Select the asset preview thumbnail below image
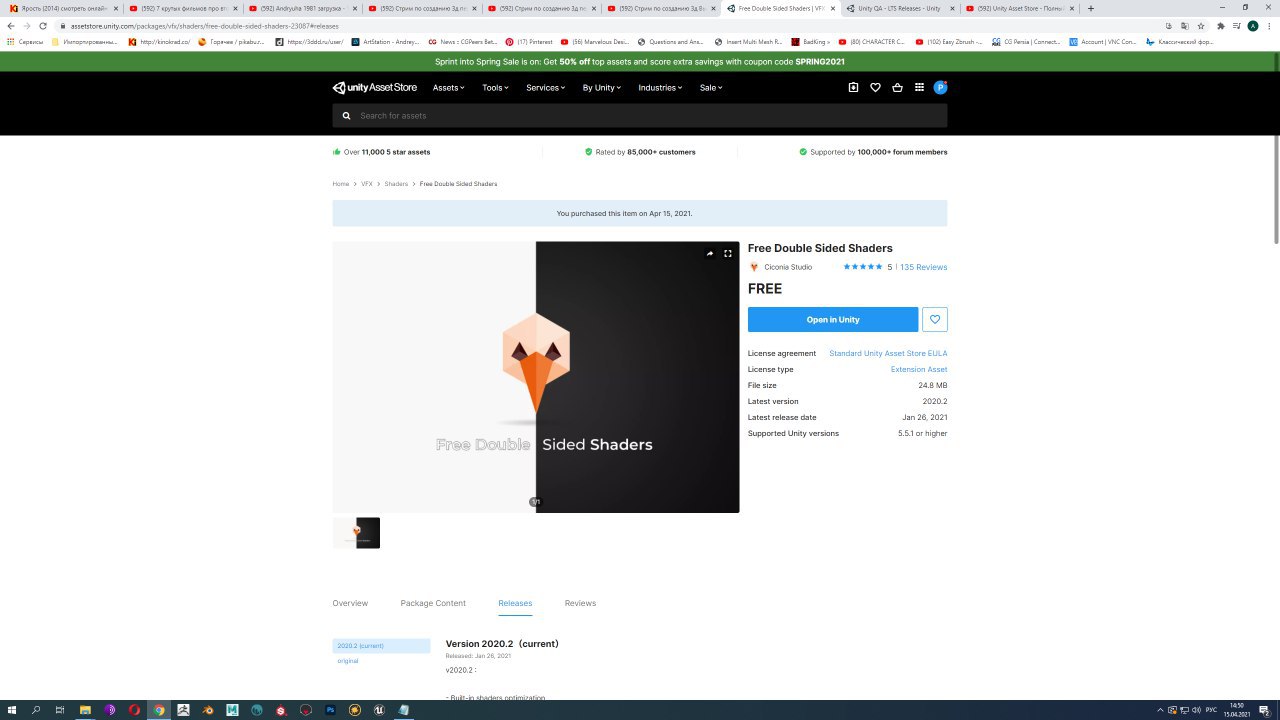Screen dimensions: 1280x720 pyautogui.click(x=356, y=533)
